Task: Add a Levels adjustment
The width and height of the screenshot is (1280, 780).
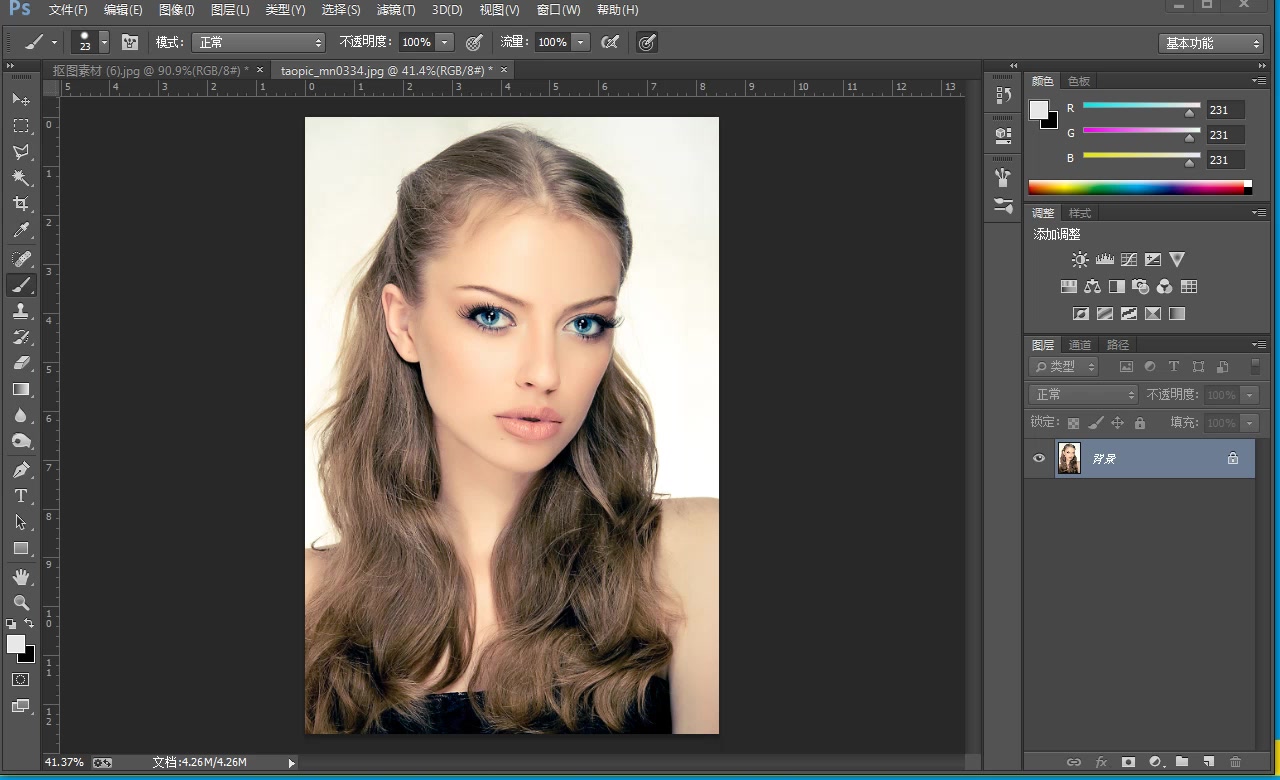Action: [1105, 260]
